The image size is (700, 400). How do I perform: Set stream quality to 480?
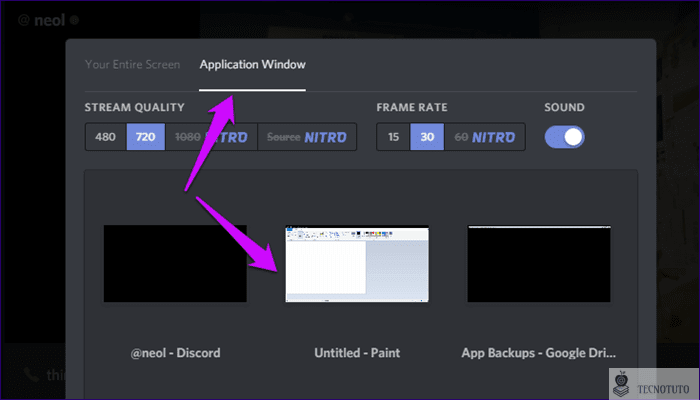(105, 137)
